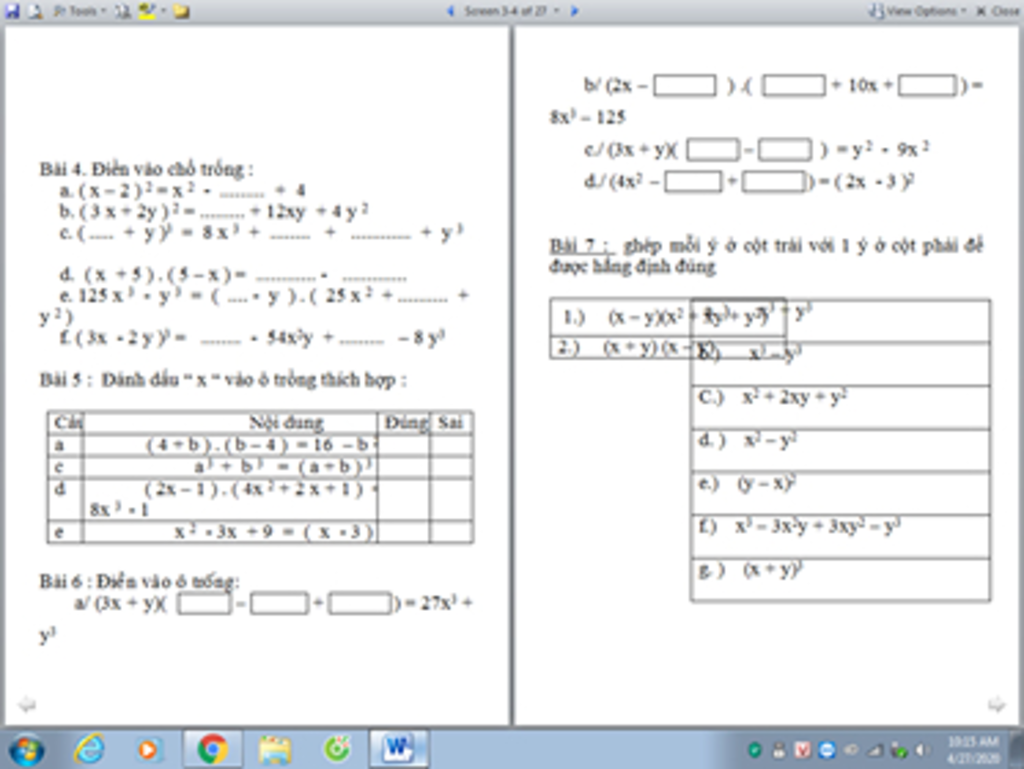The width and height of the screenshot is (1024, 769).
Task: Click the first empty box in exercise b/ (2x – )
Action: tap(684, 86)
